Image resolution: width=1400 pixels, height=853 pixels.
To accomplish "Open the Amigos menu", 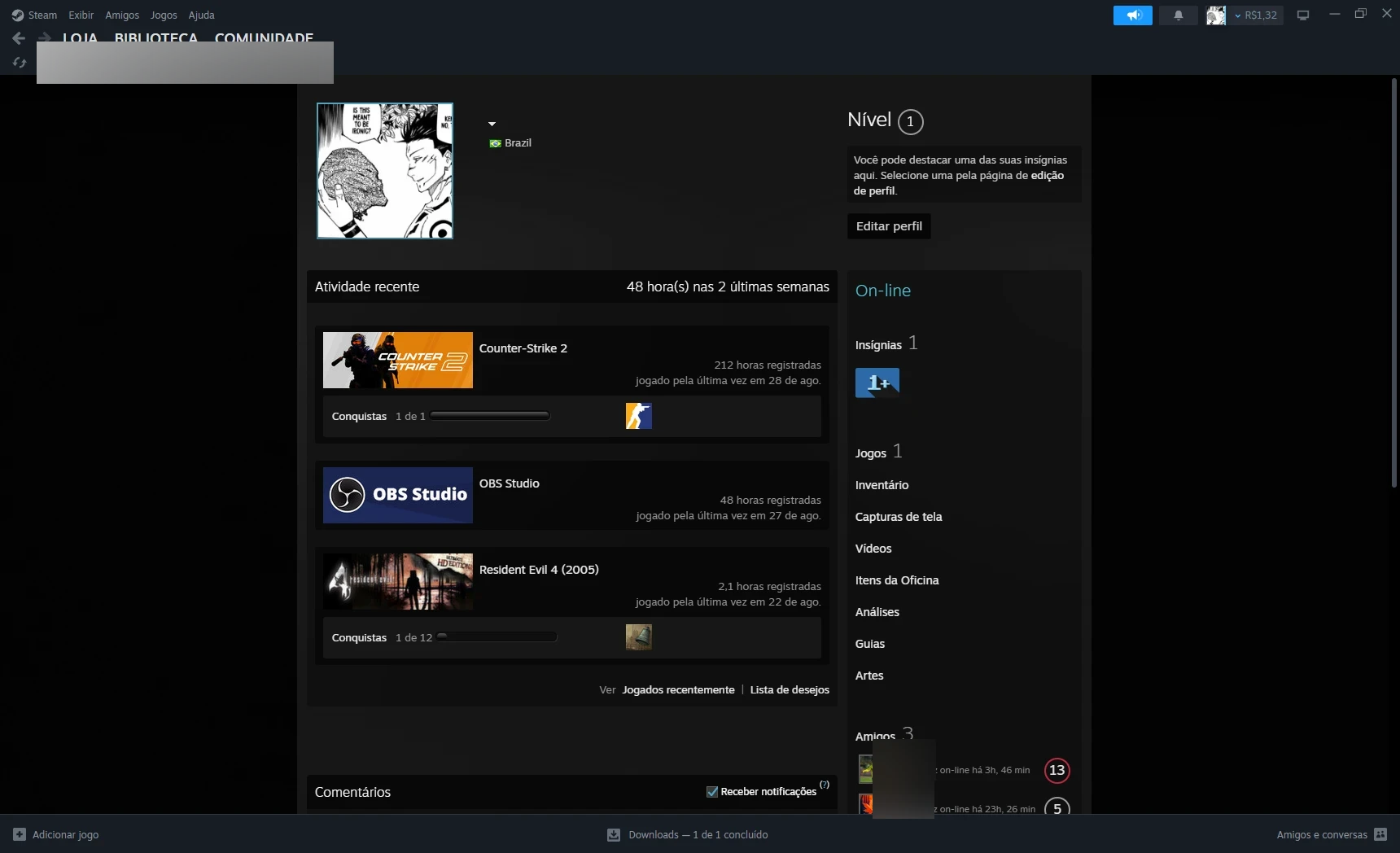I will [122, 15].
